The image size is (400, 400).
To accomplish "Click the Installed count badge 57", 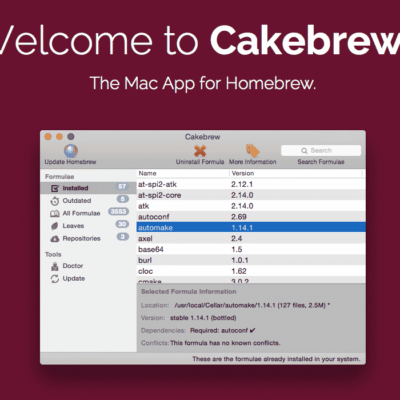I will (x=122, y=187).
